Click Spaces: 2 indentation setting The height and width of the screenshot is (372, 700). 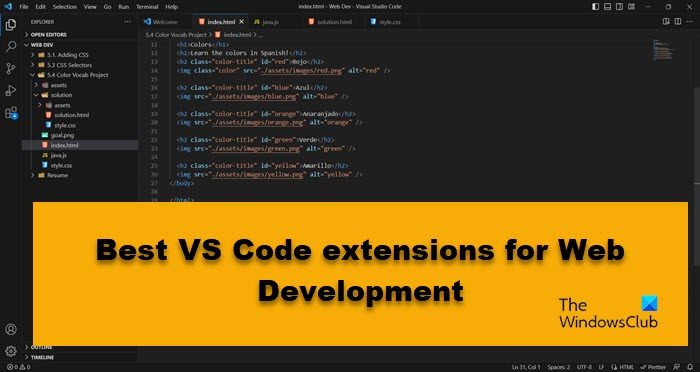coord(559,367)
